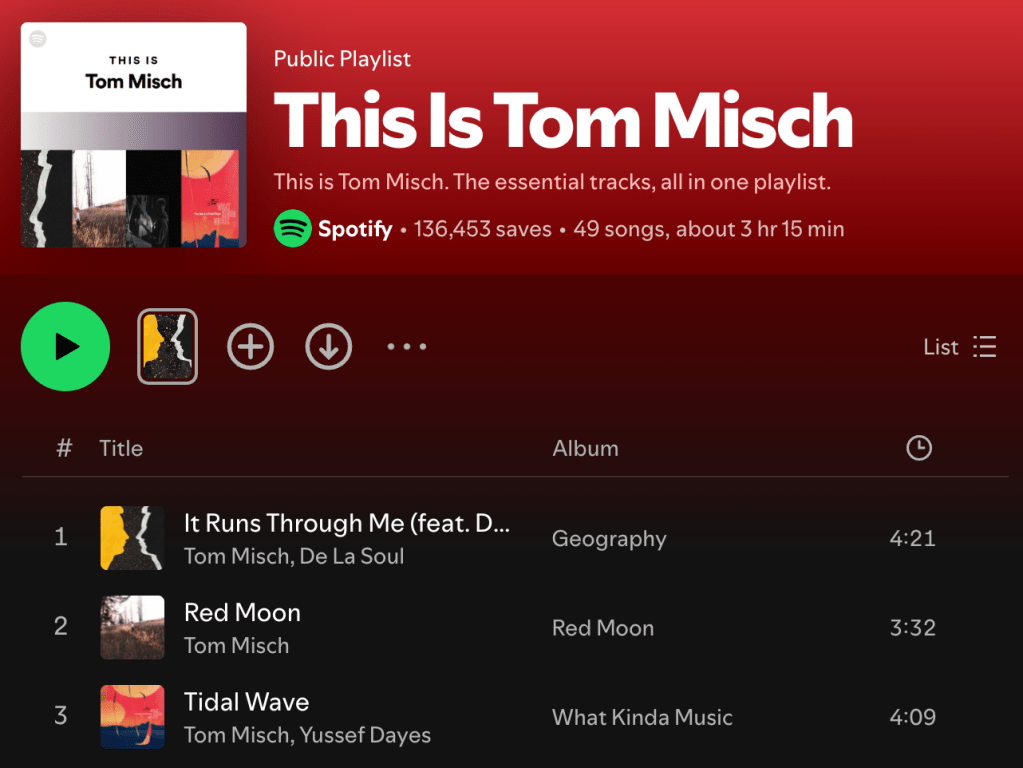Download the playlist using arrow icon
Screen dimensions: 1023x768
pyautogui.click(x=328, y=347)
